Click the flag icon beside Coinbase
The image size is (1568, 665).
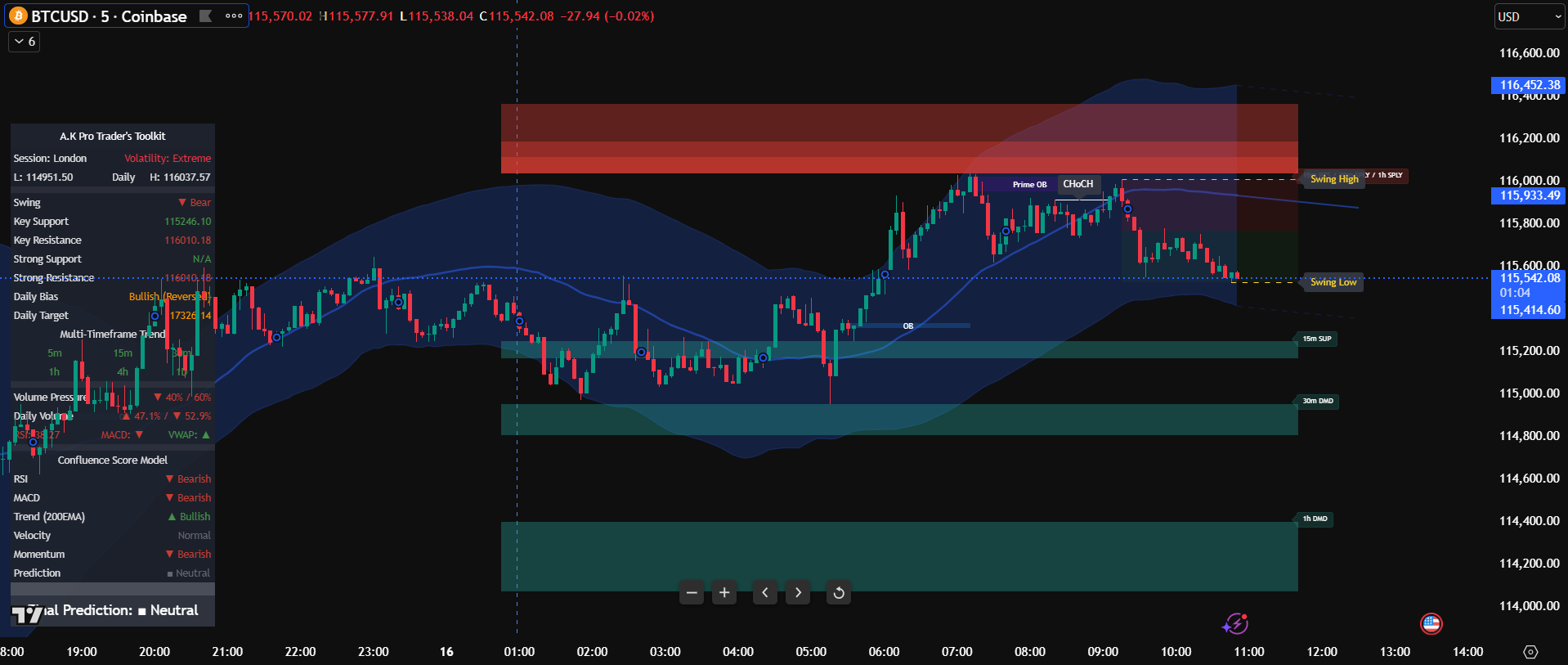206,16
